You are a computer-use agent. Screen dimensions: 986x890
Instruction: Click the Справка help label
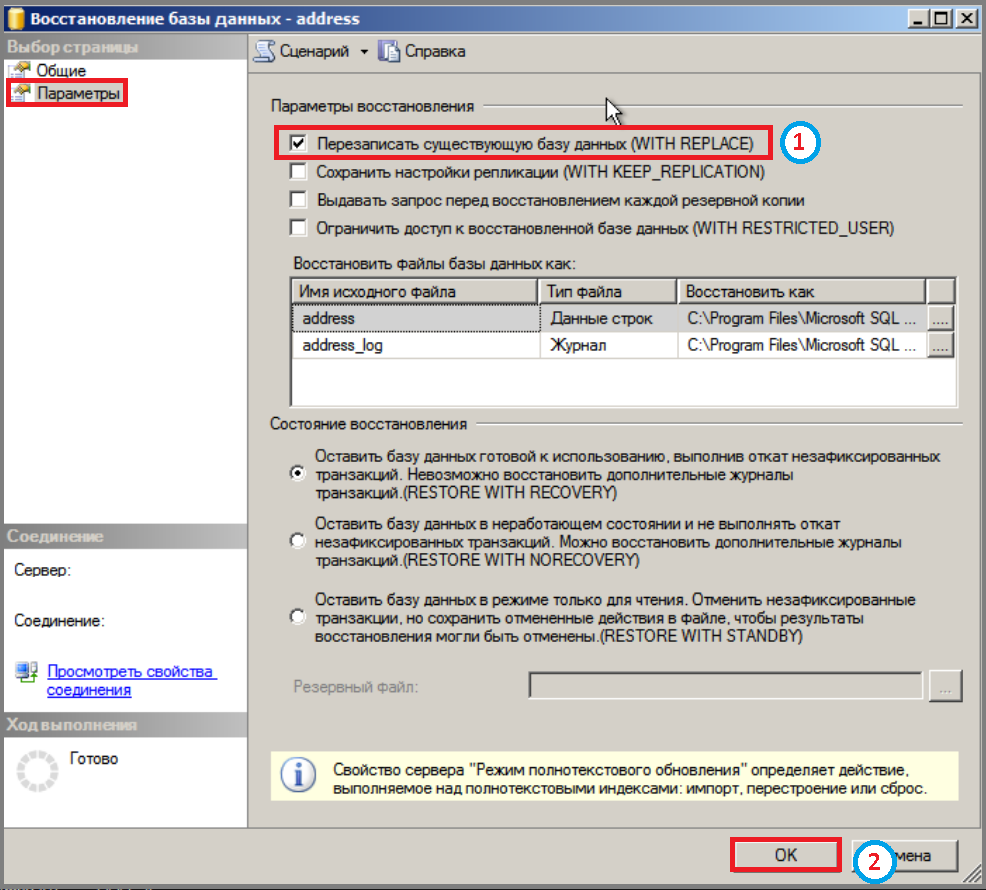click(435, 52)
